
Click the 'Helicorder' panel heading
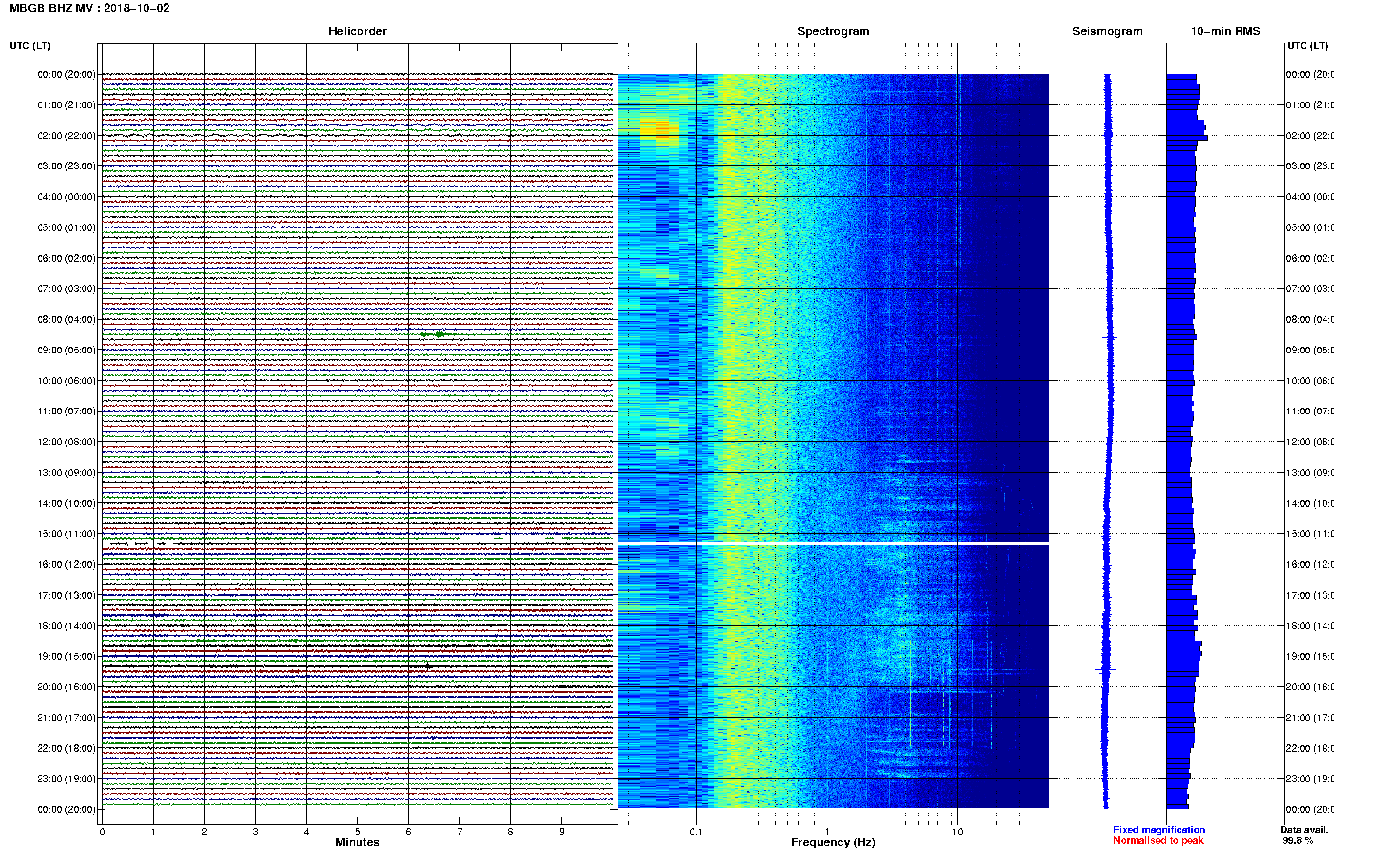pos(357,31)
